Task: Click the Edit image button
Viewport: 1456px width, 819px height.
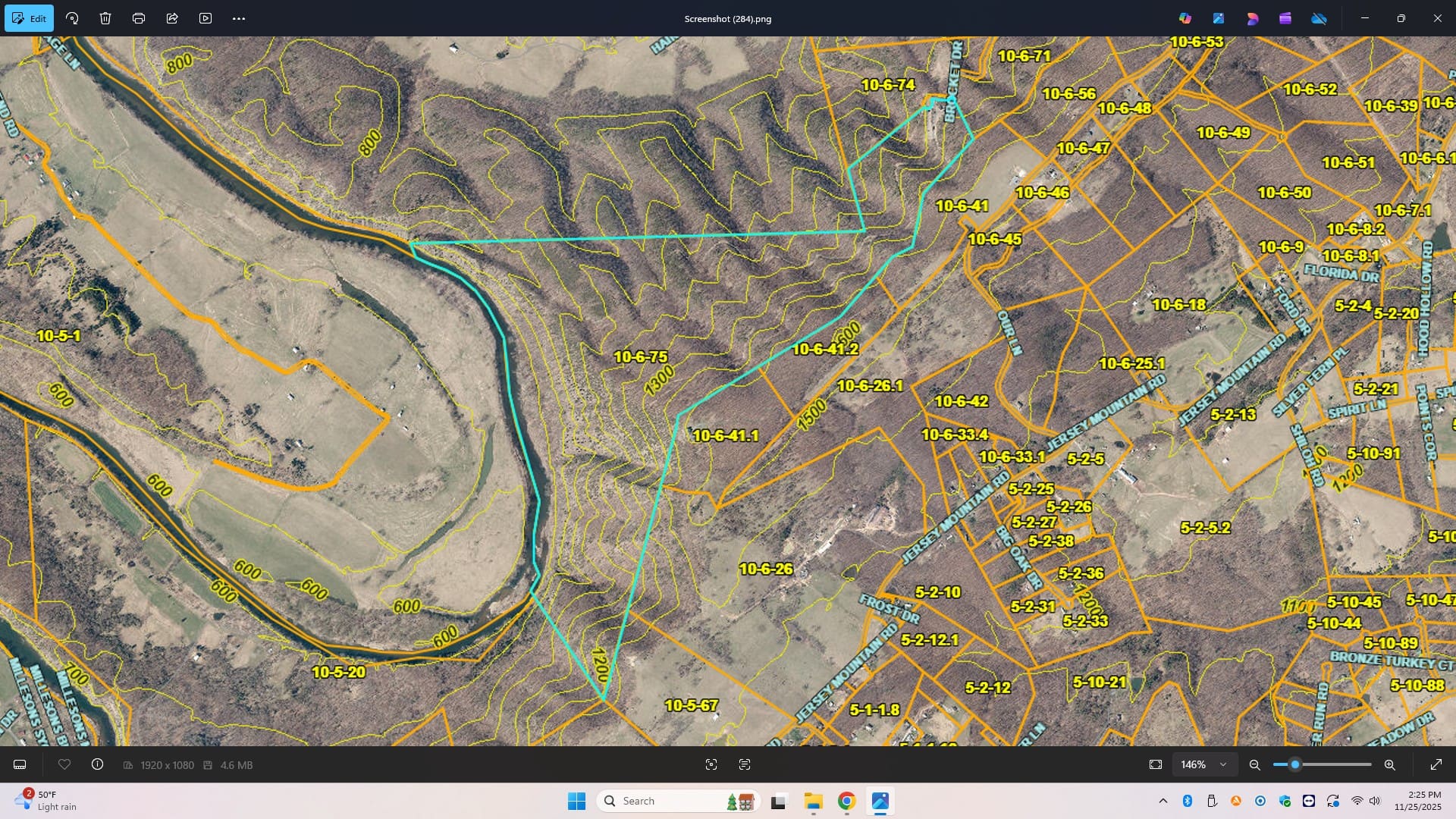Action: pyautogui.click(x=29, y=18)
